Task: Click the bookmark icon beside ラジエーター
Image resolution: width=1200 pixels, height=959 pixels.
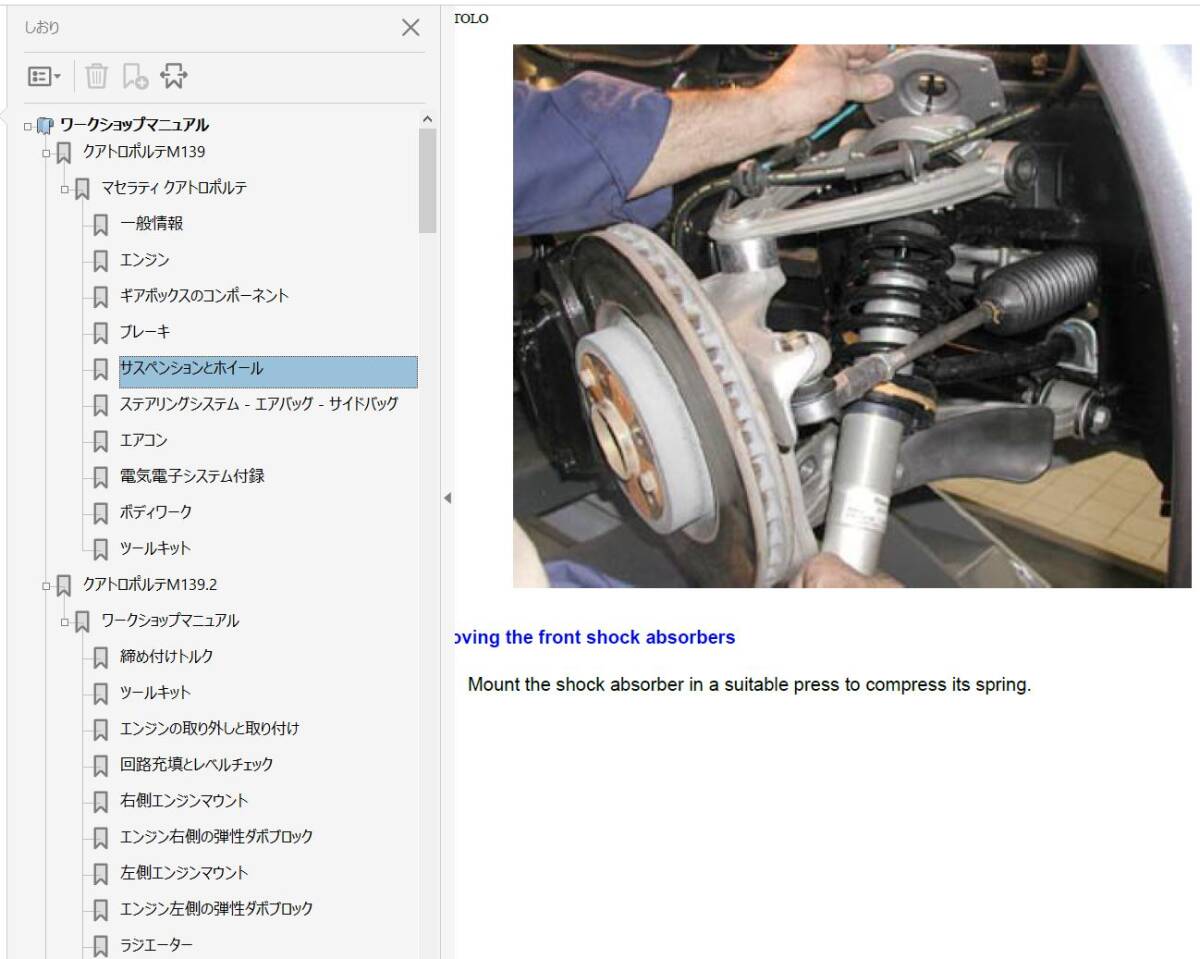Action: click(x=100, y=945)
